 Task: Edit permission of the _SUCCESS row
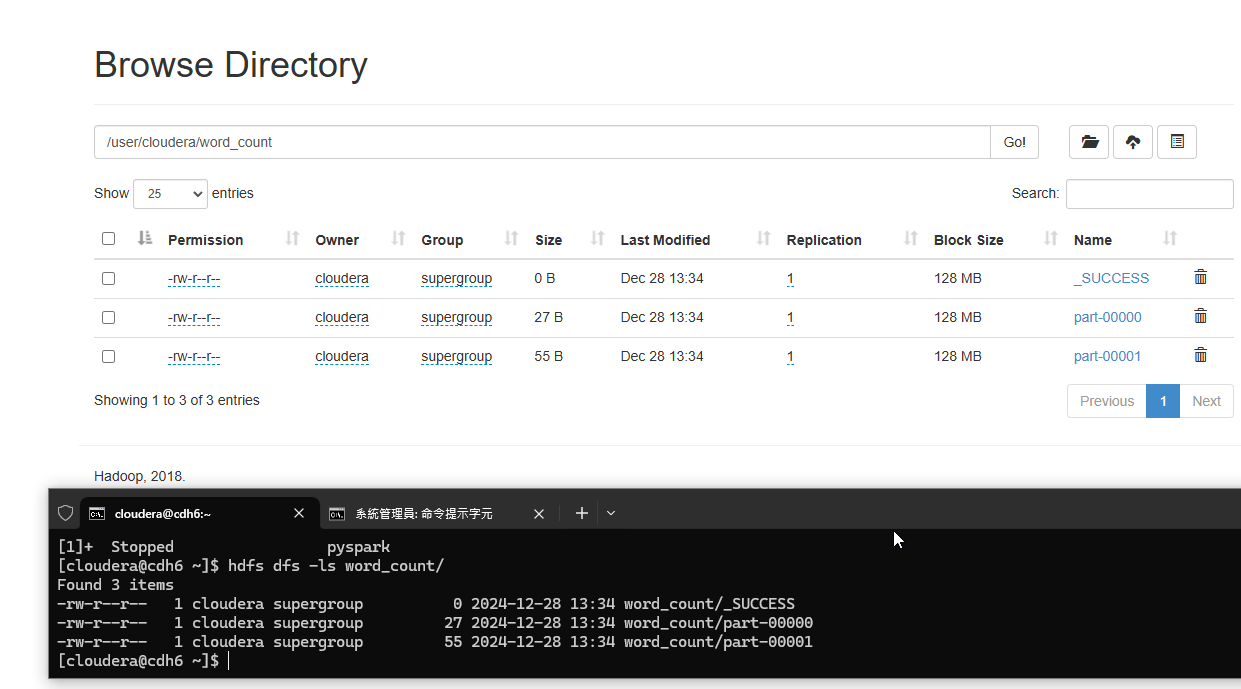tap(194, 278)
